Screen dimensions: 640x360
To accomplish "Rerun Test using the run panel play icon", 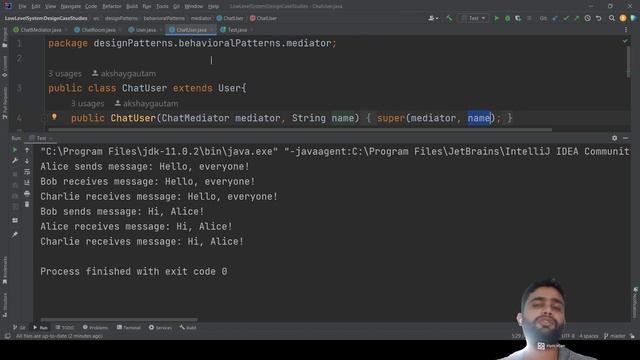I will [x=15, y=150].
